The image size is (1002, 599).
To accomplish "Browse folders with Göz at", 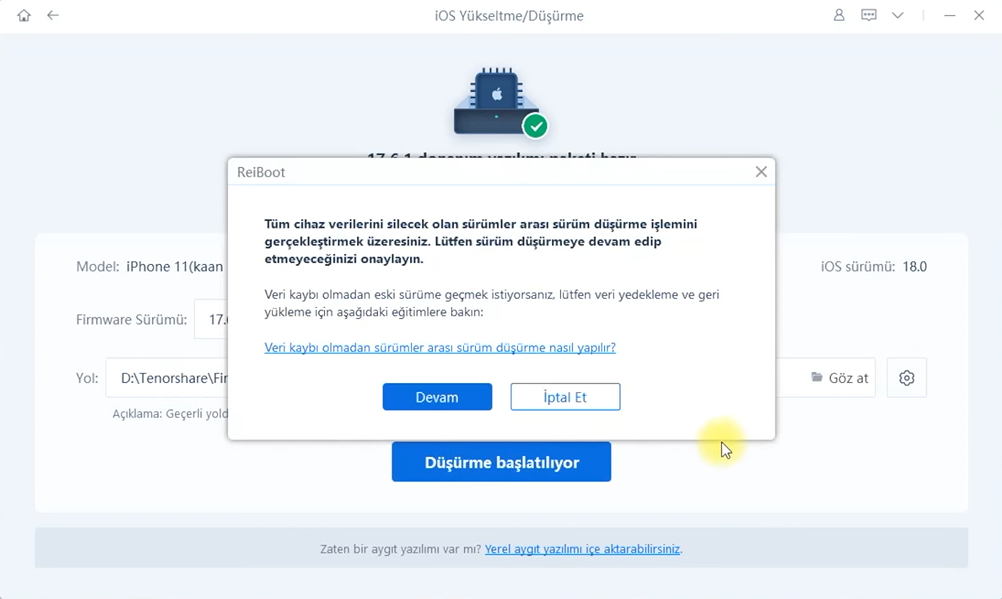I will coord(839,378).
